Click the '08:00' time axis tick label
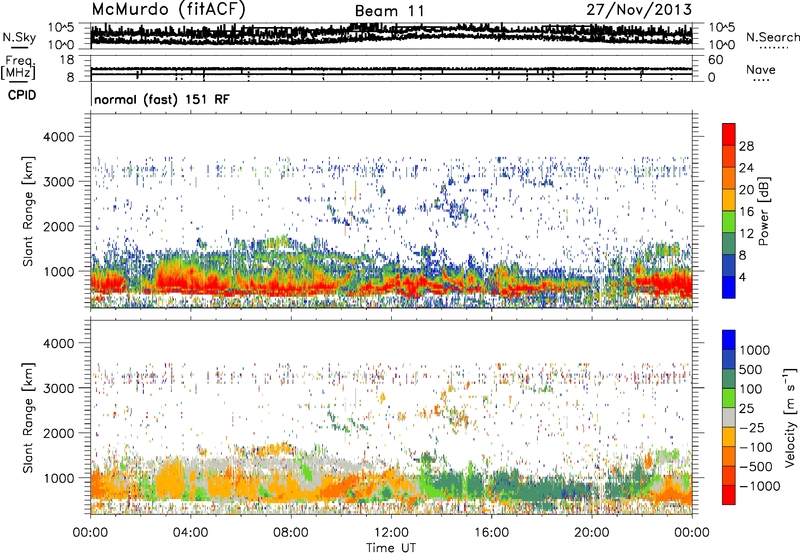 [x=291, y=533]
